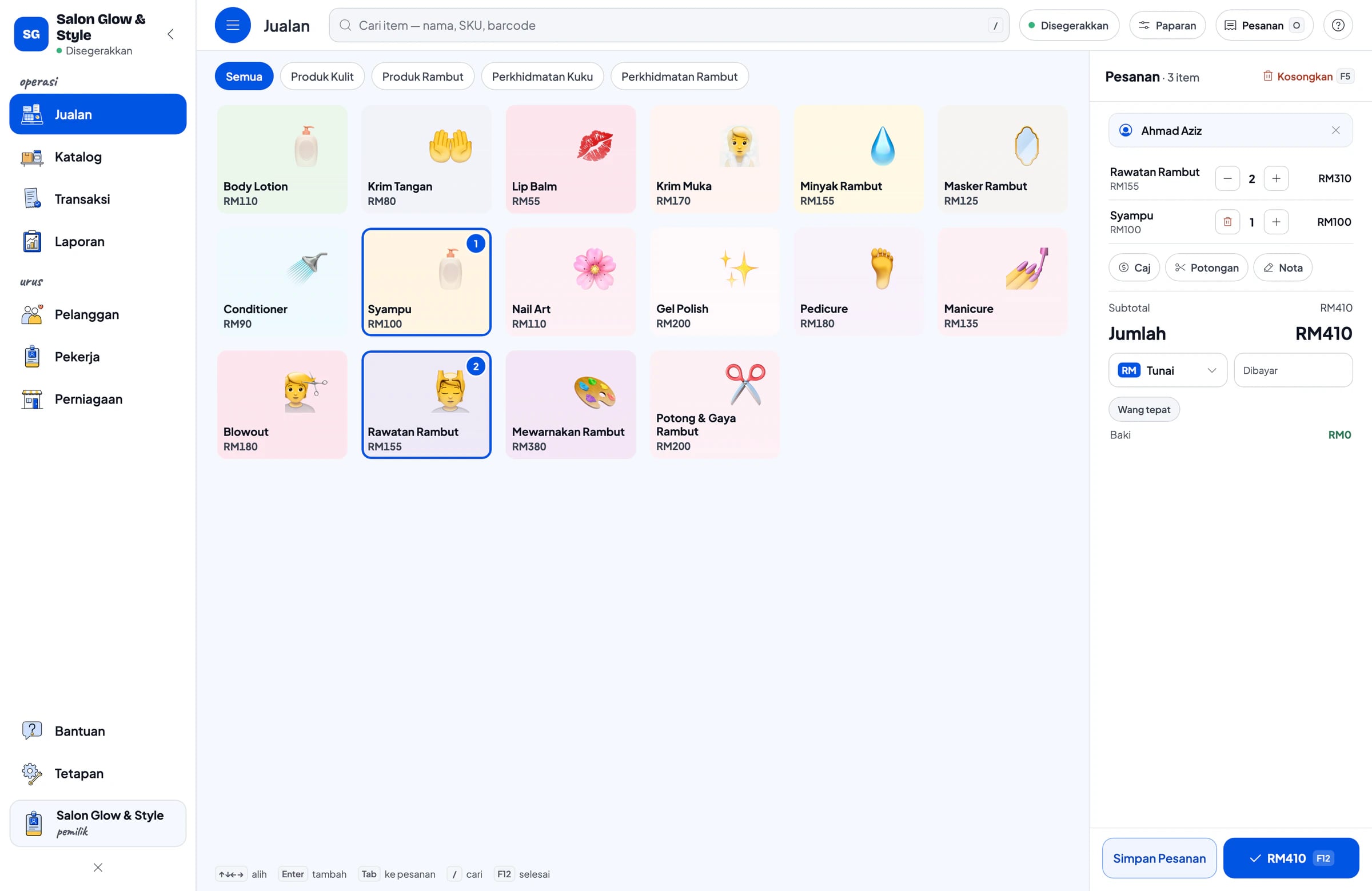Open the Tunai payment method dropdown
This screenshot has width=1372, height=891.
click(x=1167, y=370)
